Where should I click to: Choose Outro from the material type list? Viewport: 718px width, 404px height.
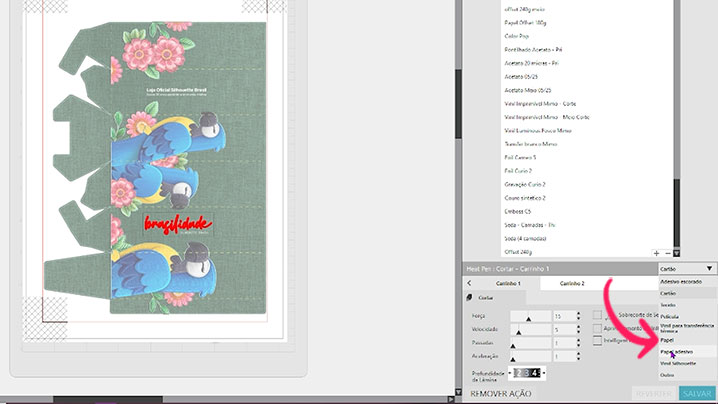686,375
